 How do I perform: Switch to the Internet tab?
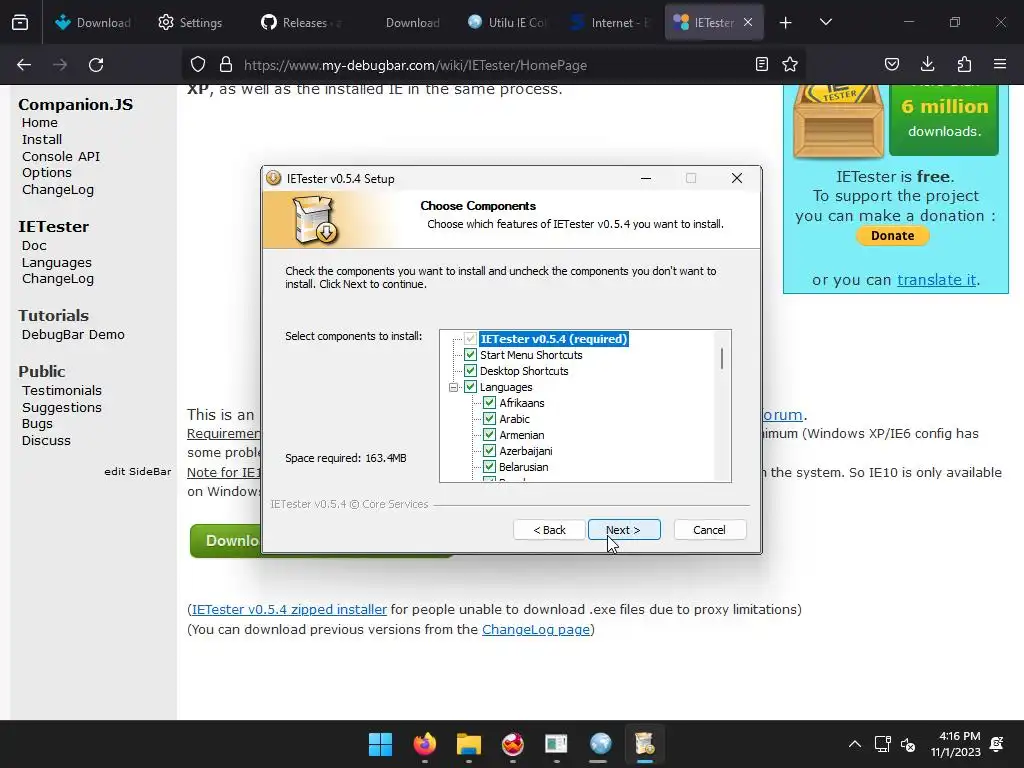coord(611,22)
